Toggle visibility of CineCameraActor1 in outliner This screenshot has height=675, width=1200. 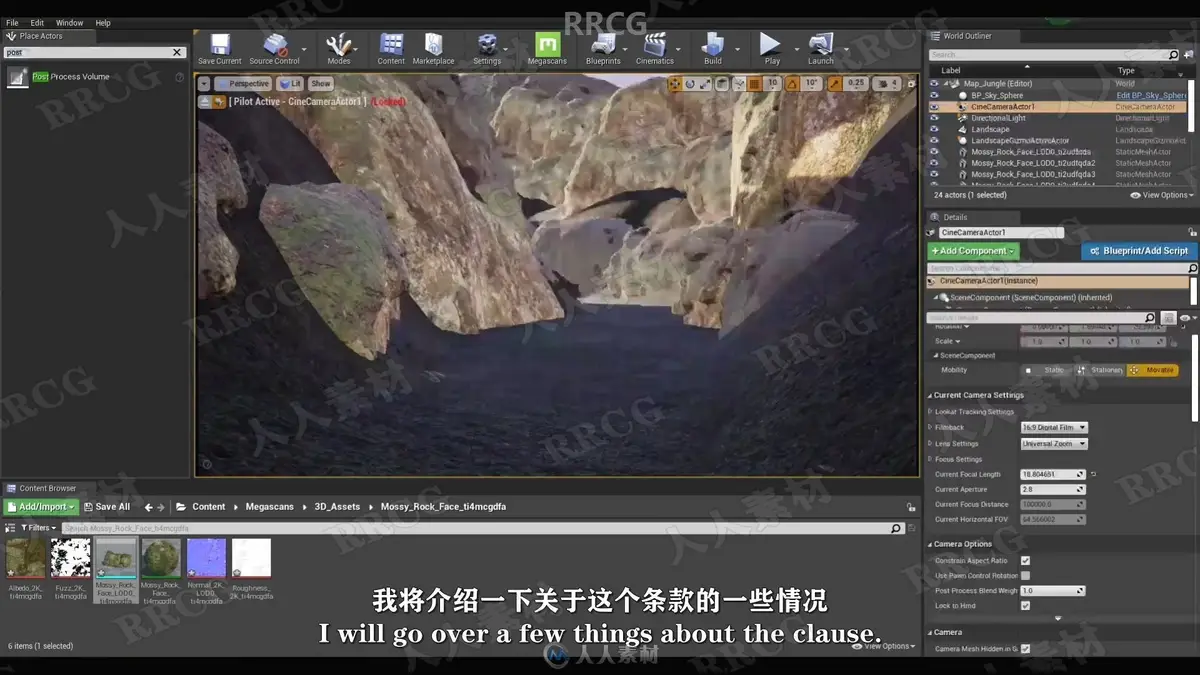934,107
